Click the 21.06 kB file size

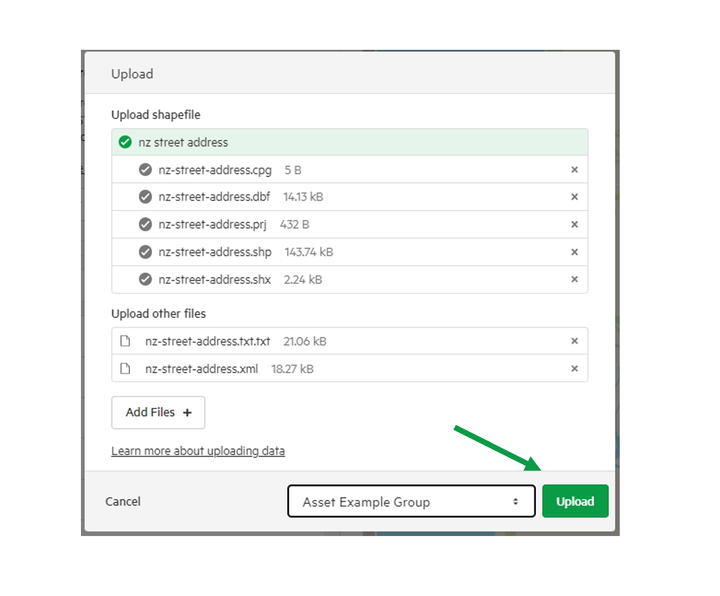tap(305, 342)
